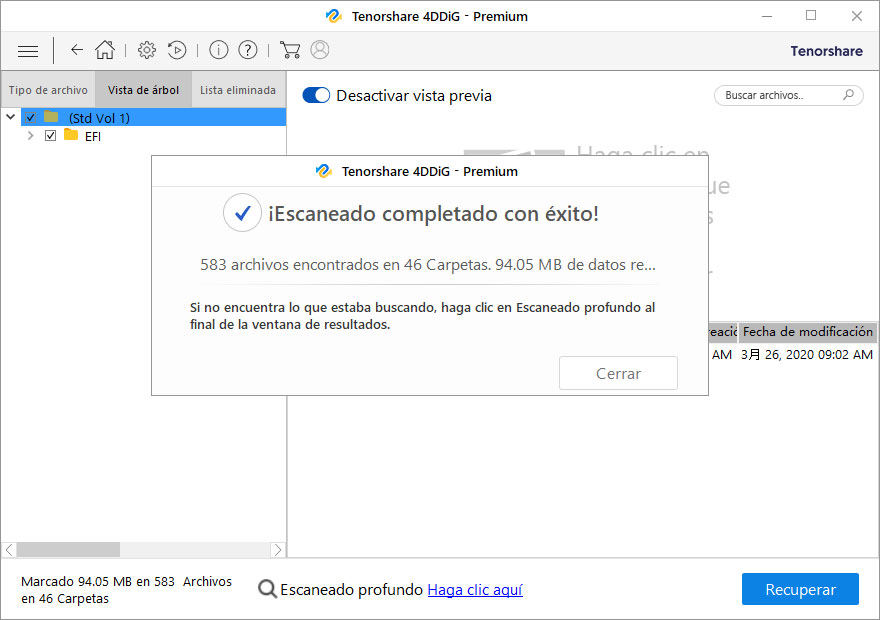This screenshot has height=620, width=880.
Task: Click the Cerrar button in dialog
Action: click(618, 373)
